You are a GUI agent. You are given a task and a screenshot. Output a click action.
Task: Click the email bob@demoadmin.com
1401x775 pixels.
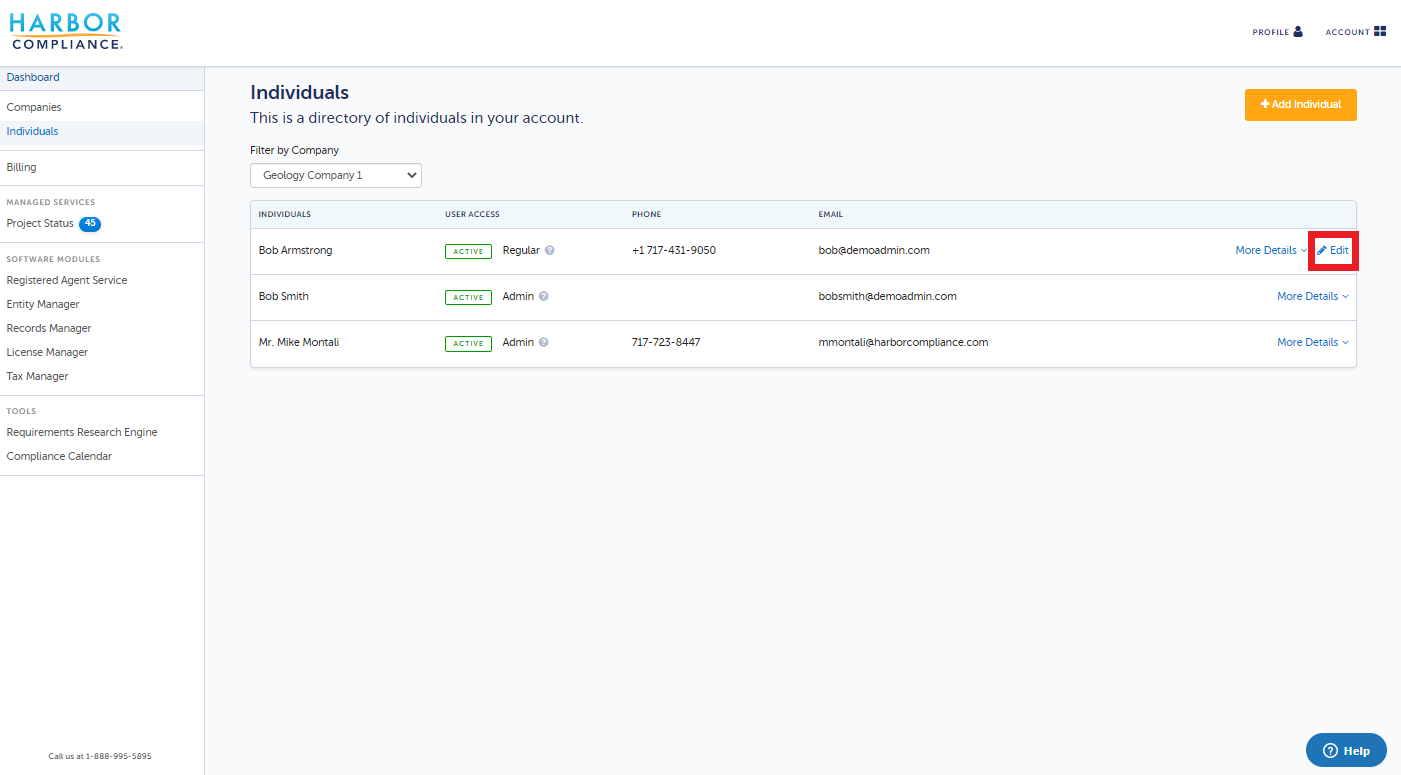coord(874,251)
